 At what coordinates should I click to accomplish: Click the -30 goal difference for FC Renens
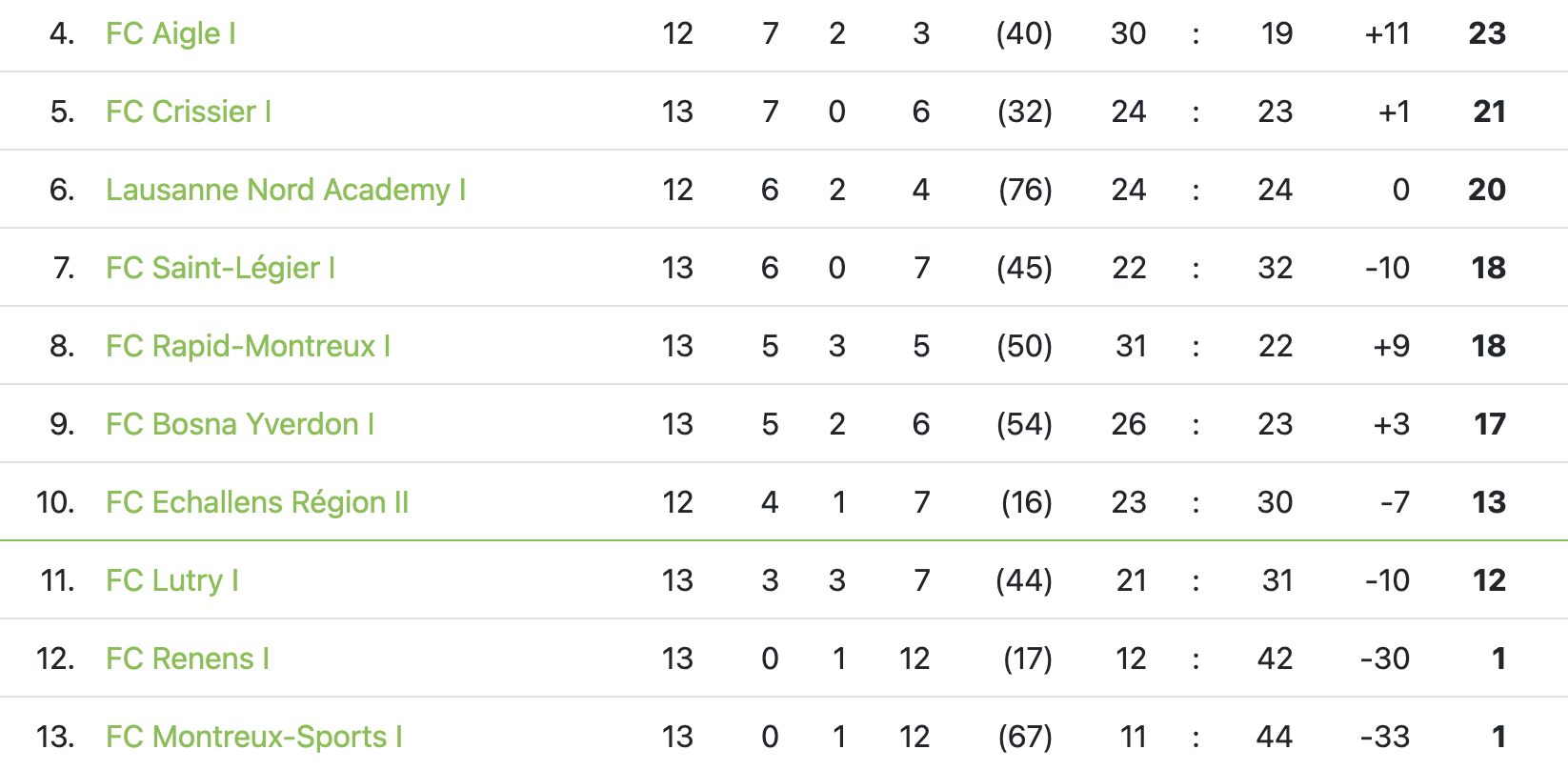pyautogui.click(x=1384, y=659)
